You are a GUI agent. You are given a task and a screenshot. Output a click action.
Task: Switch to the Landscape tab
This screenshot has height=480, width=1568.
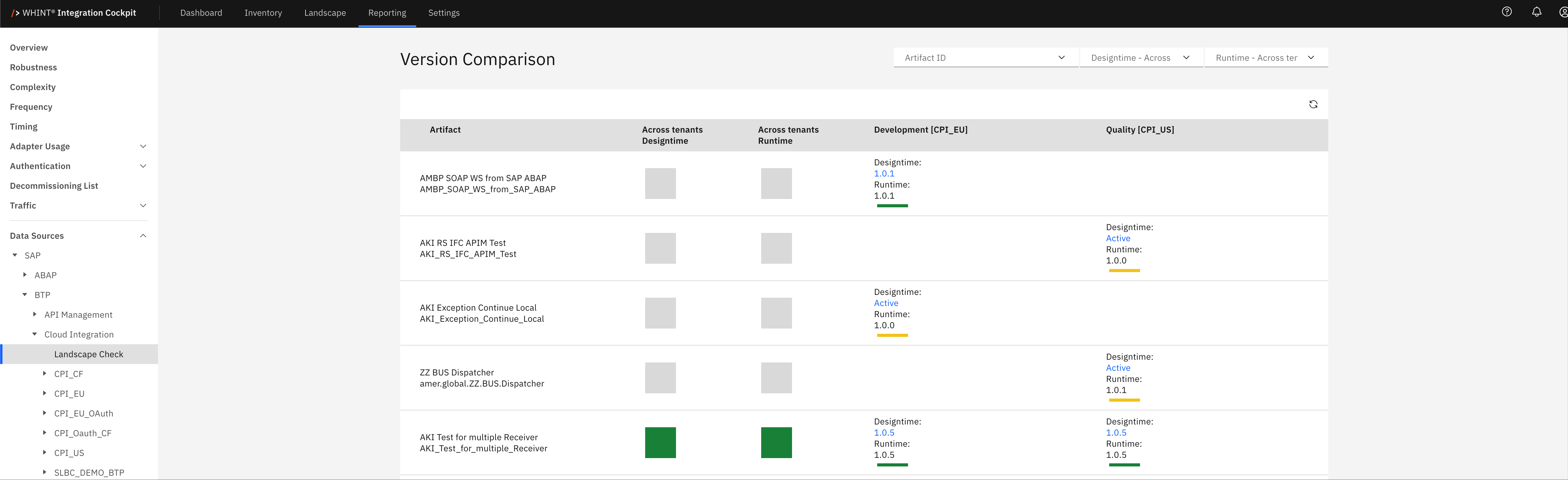point(325,13)
